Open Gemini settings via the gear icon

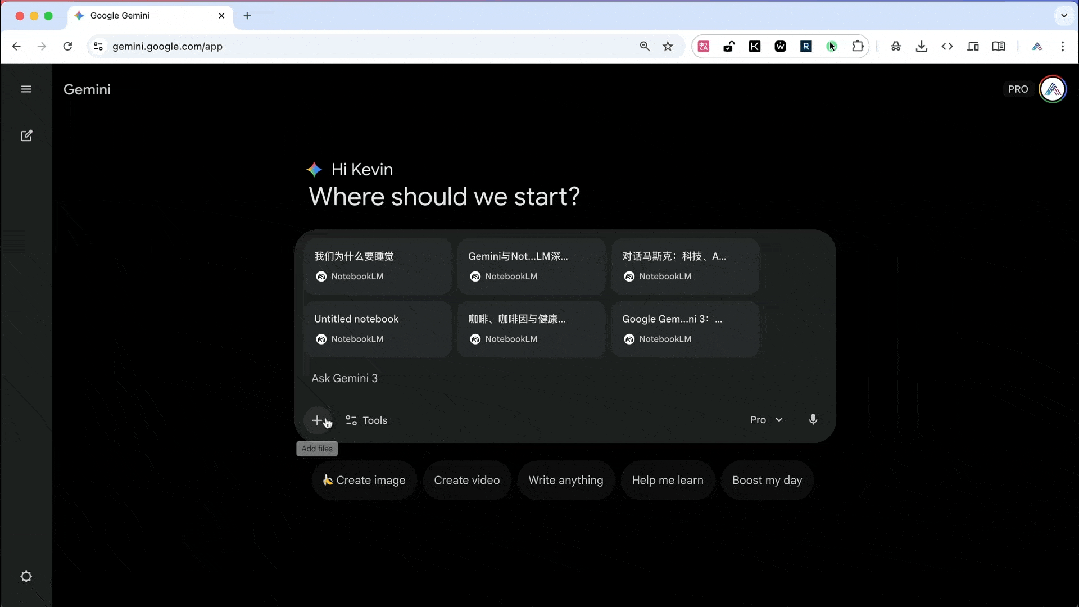pyautogui.click(x=26, y=576)
